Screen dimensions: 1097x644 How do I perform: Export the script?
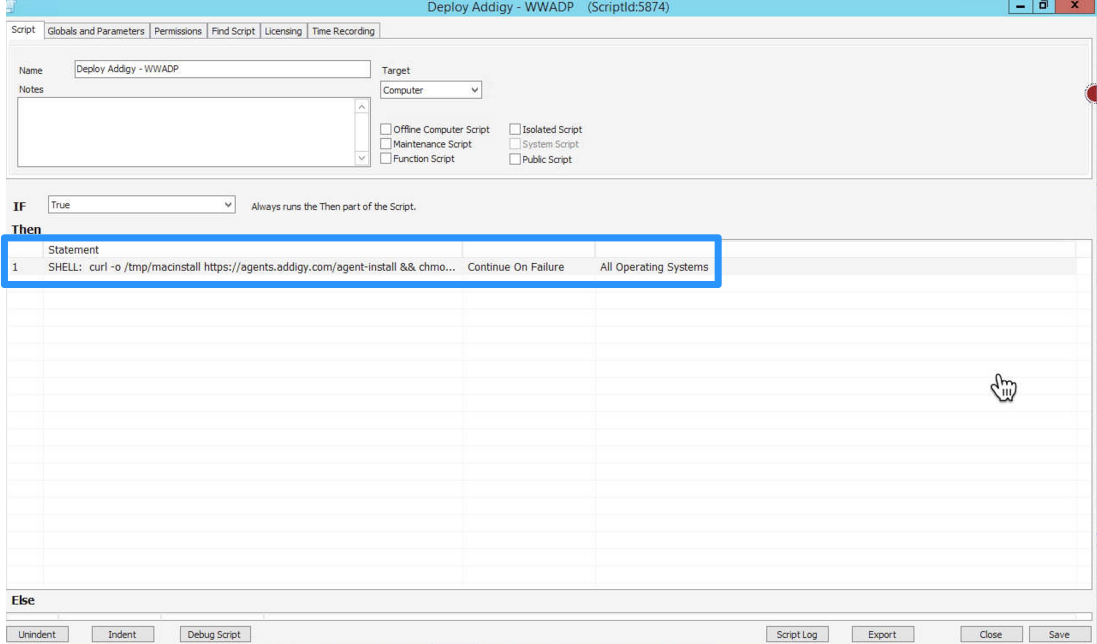coord(881,633)
